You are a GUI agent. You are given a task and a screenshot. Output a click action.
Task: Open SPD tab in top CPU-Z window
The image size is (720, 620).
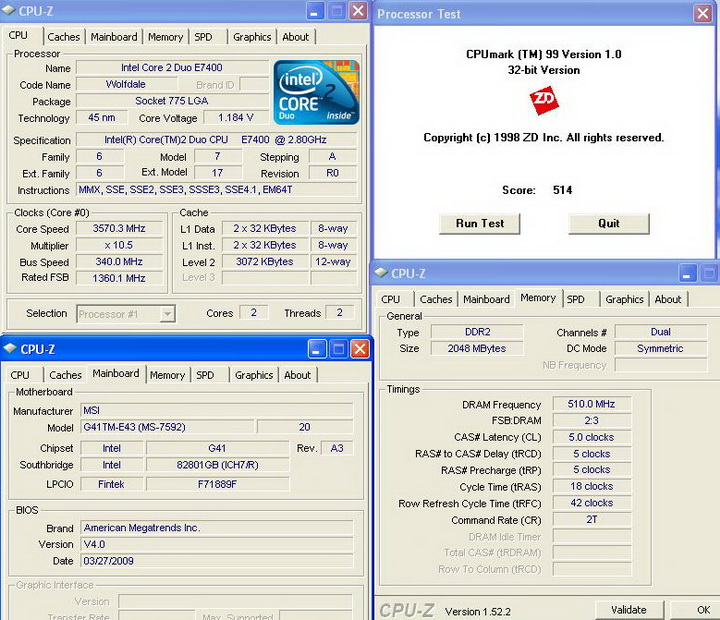pos(203,37)
